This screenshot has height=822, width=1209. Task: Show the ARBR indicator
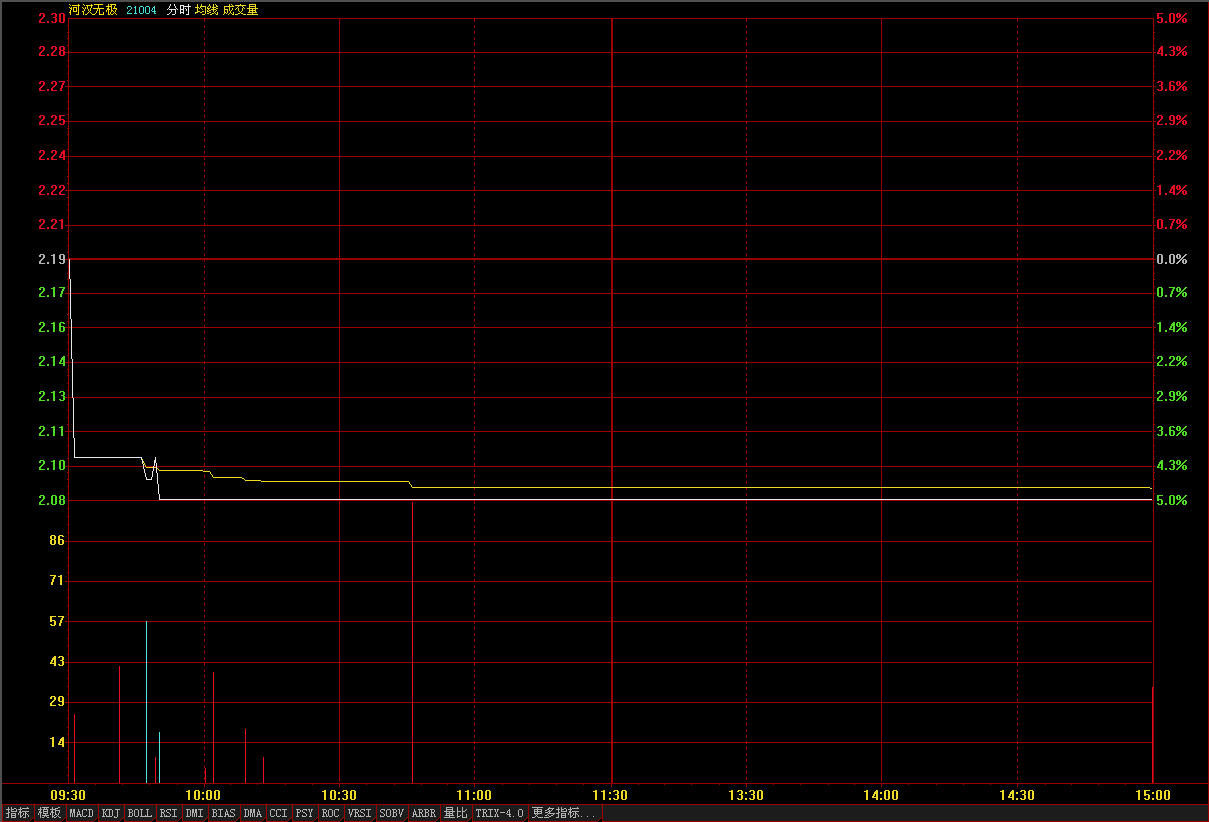tap(424, 813)
